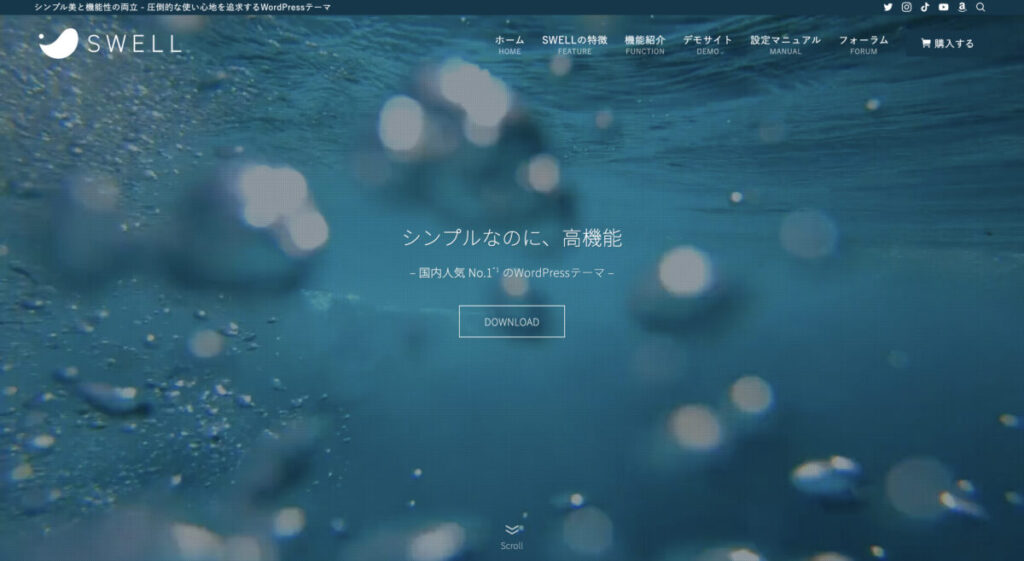Click the Amazon icon in top bar
Image resolution: width=1024 pixels, height=561 pixels.
[x=962, y=7]
